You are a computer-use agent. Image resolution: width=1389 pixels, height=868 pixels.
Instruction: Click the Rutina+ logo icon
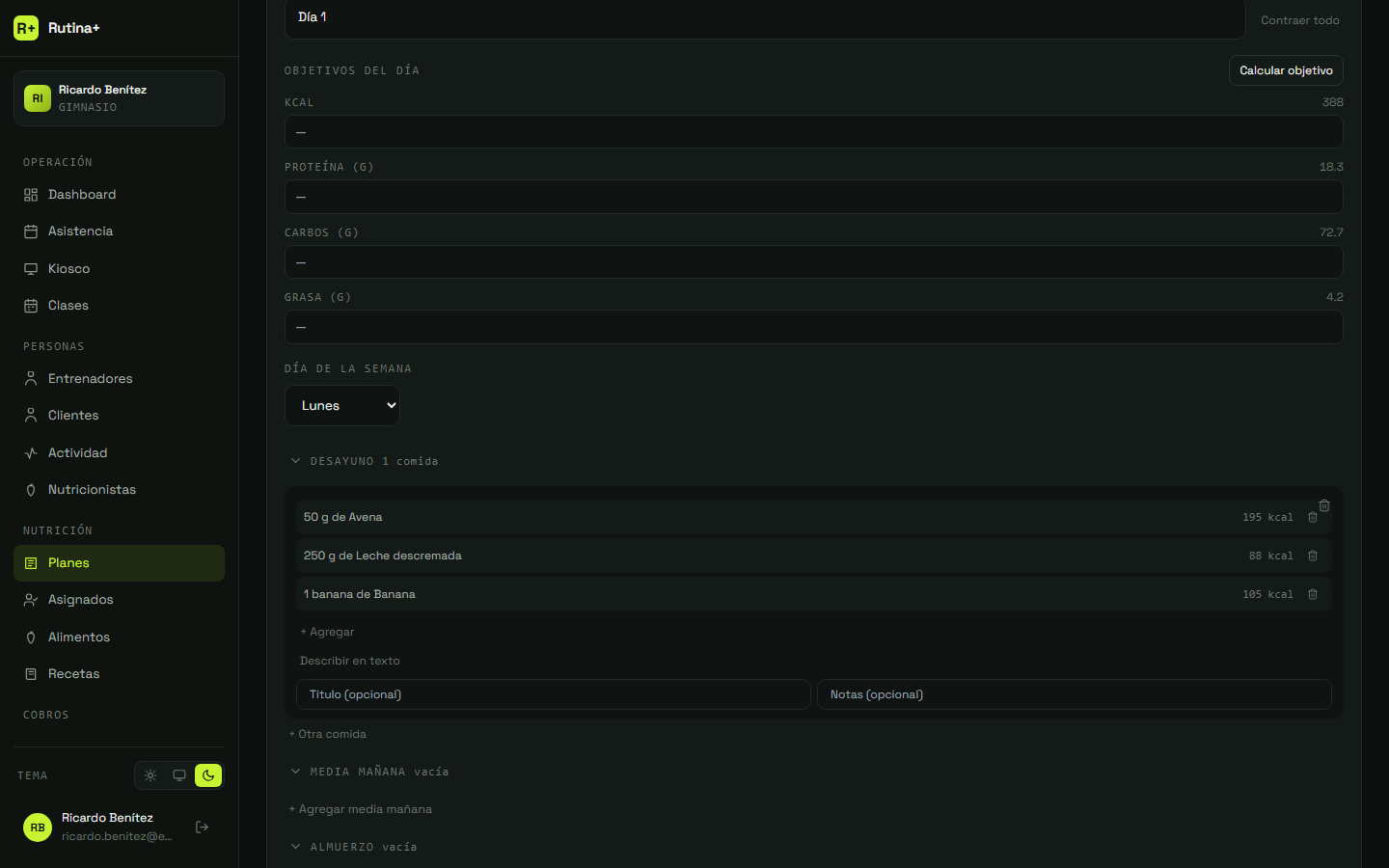click(26, 28)
